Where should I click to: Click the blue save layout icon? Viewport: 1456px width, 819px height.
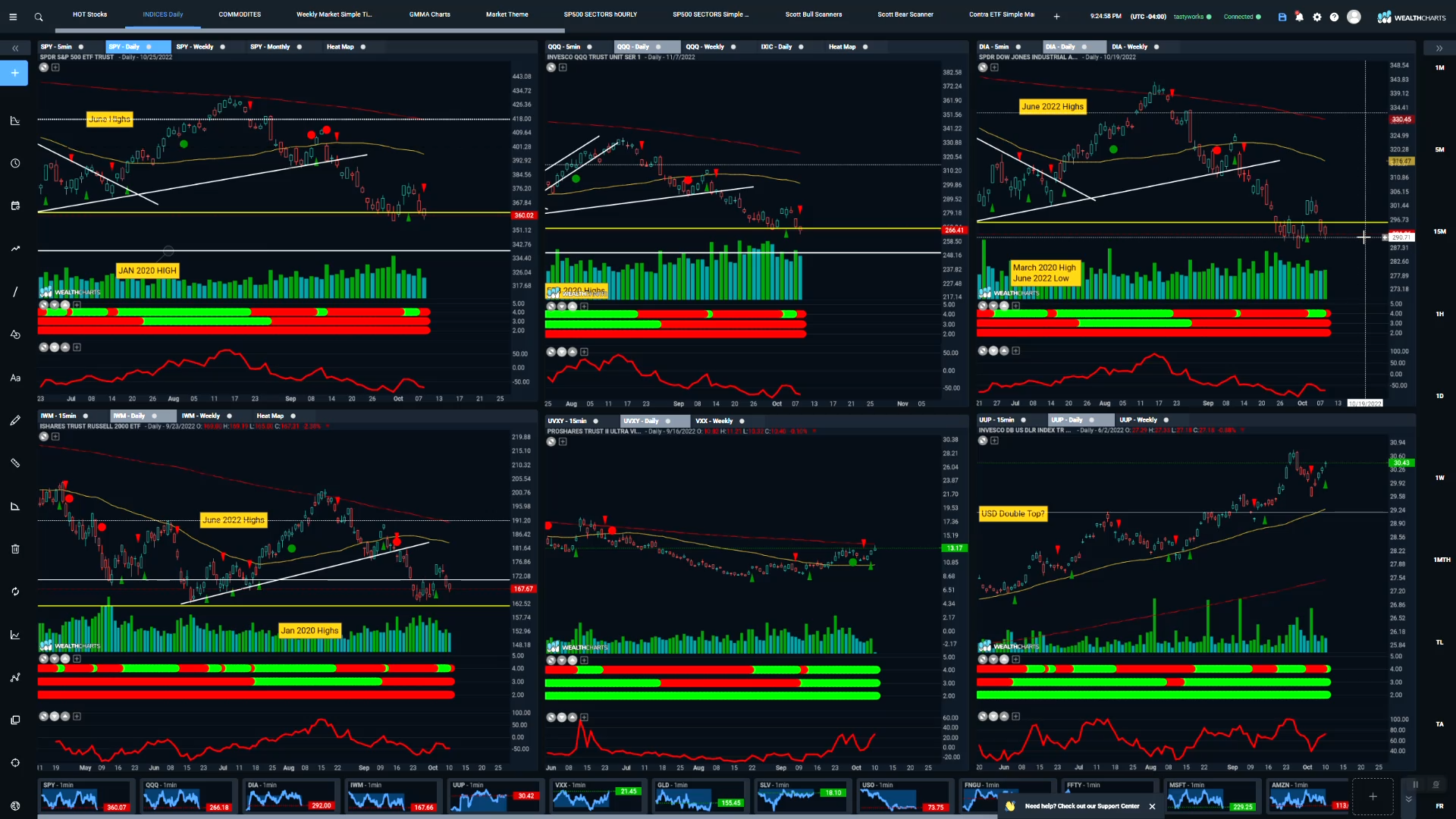(x=1282, y=17)
